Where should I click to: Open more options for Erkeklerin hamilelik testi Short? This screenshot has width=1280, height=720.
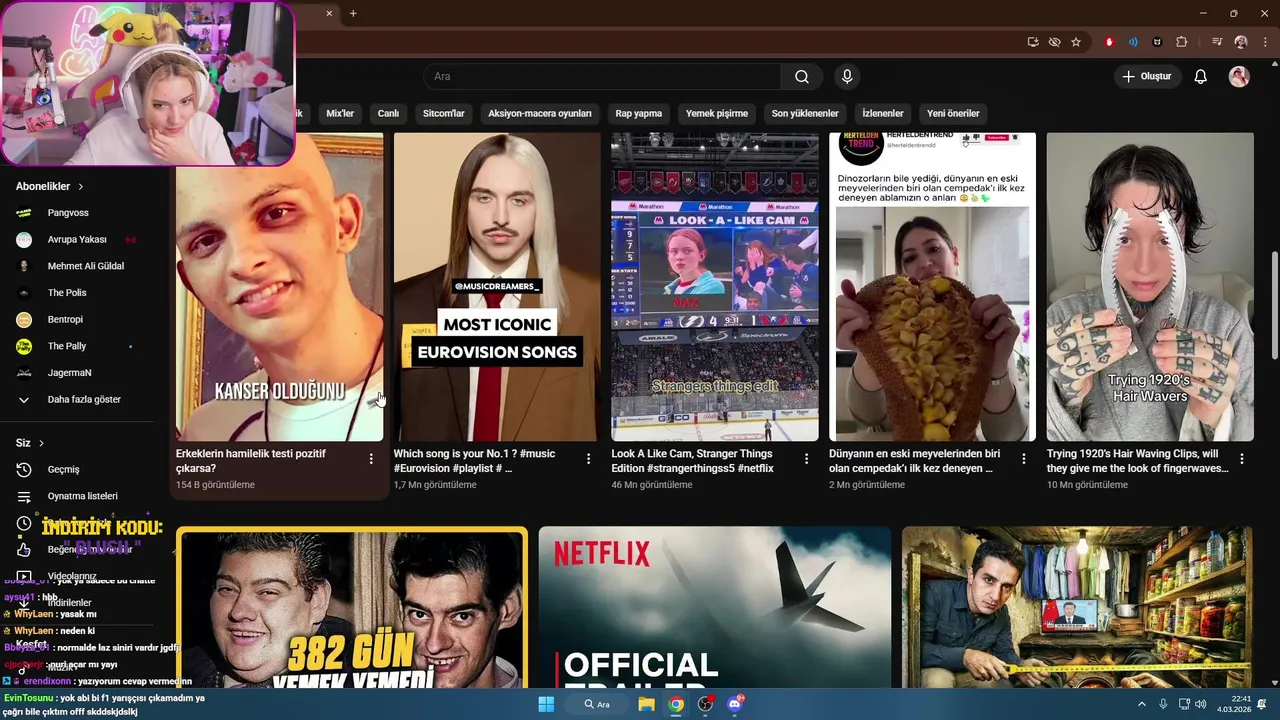tap(371, 459)
